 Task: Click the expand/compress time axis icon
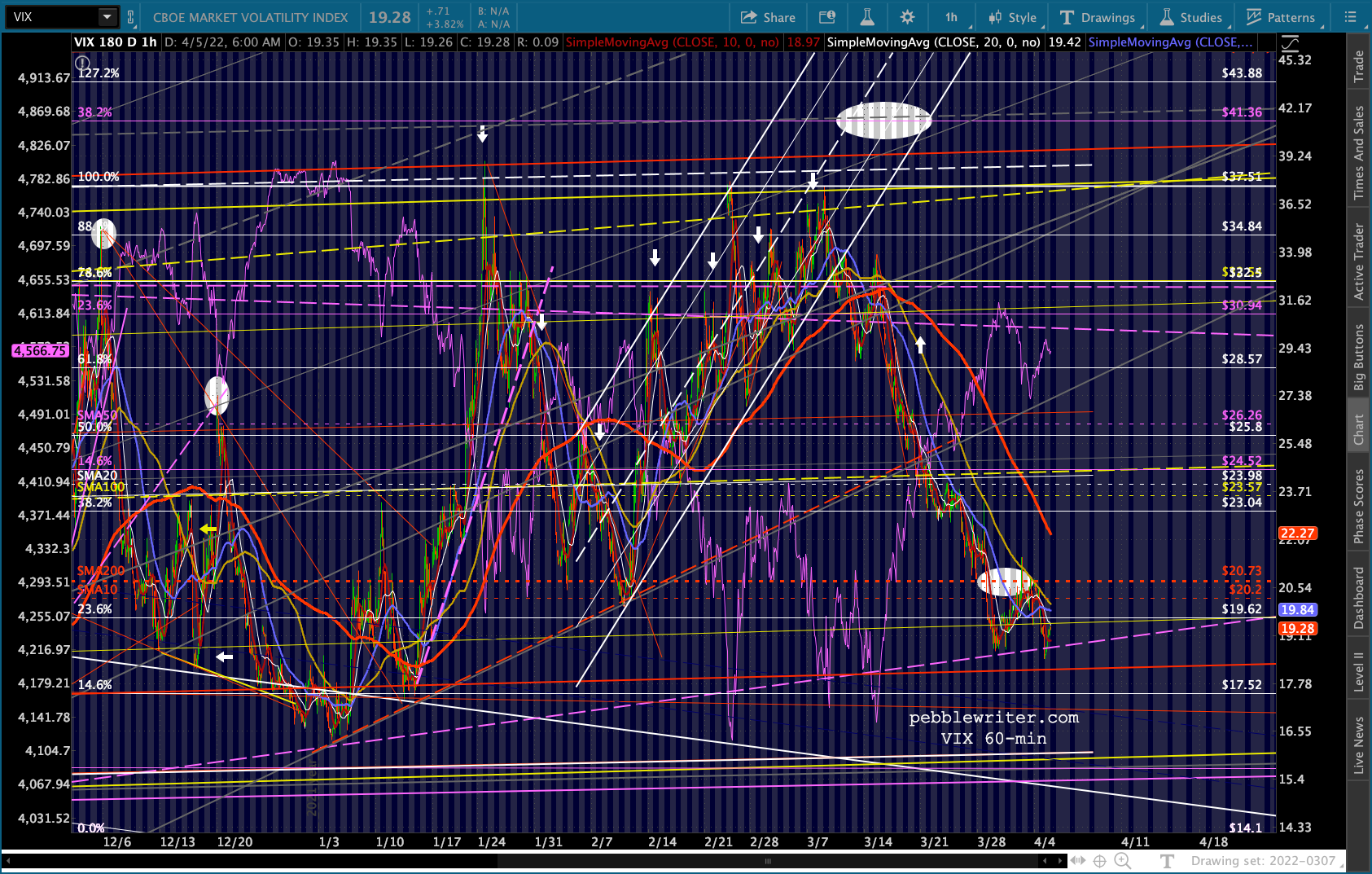point(1078,860)
